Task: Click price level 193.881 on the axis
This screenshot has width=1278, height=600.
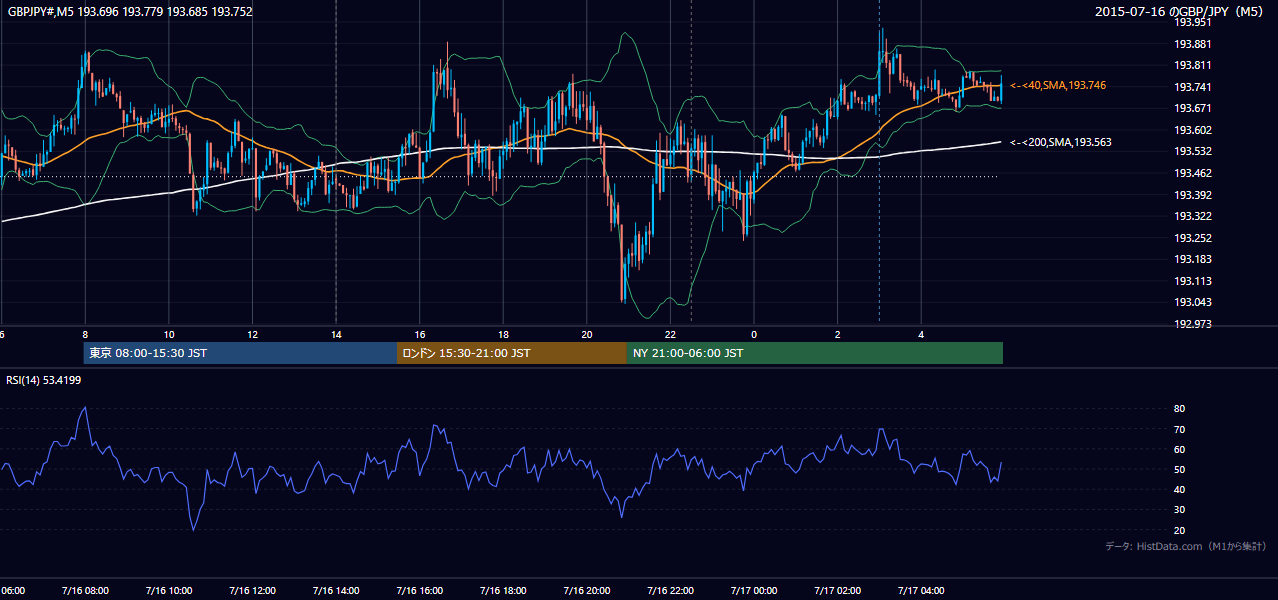Action: (1193, 44)
